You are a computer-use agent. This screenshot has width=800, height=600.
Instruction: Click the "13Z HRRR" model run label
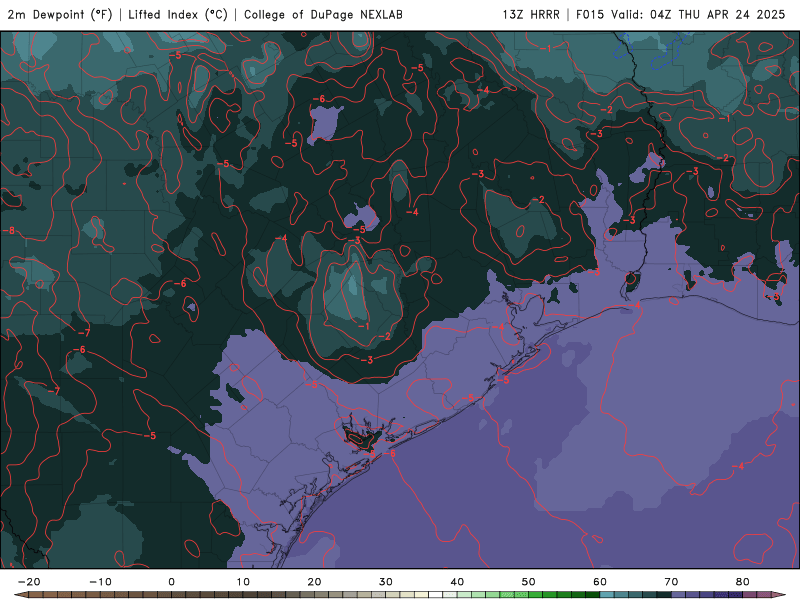pos(531,15)
